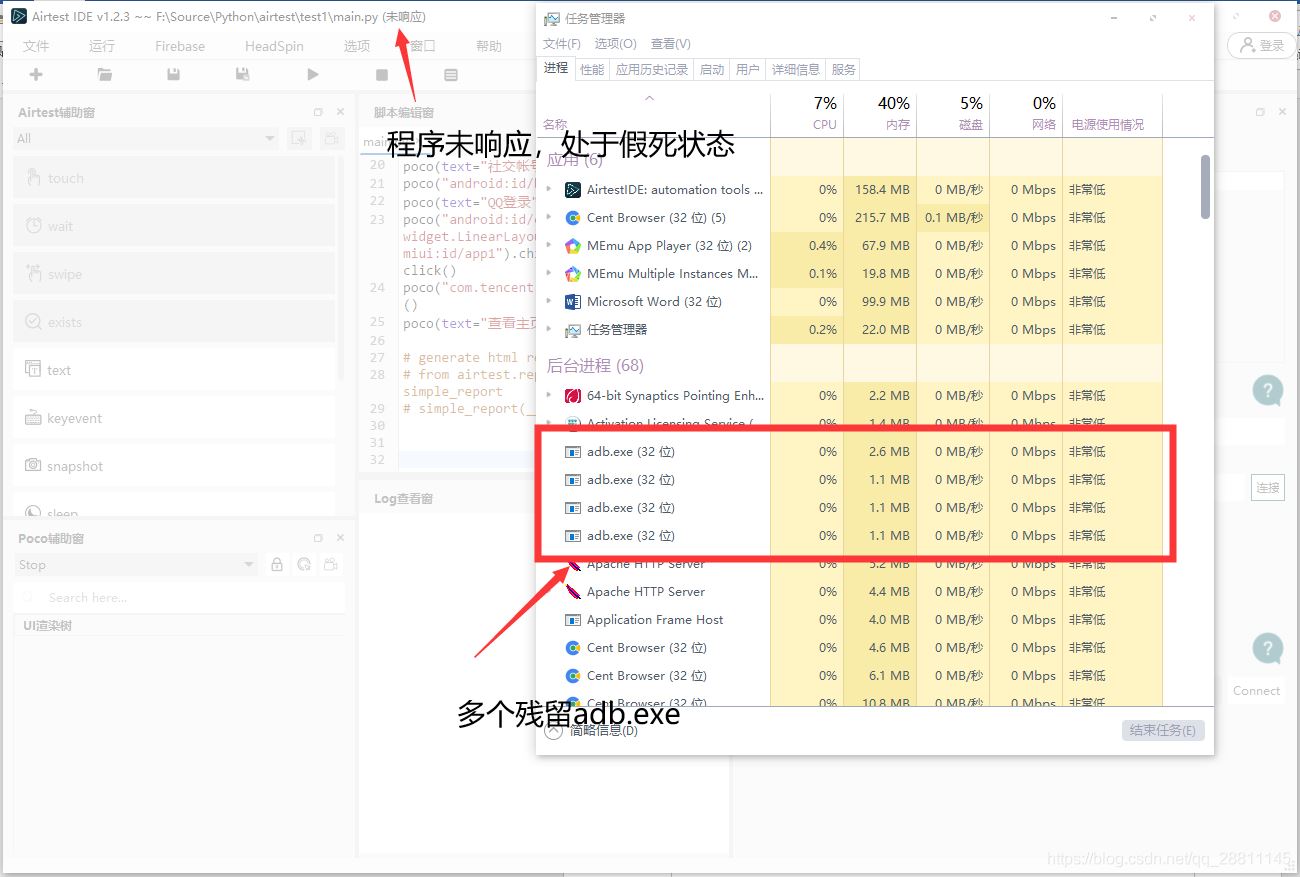Open the HeadSpin menu
Image resolution: width=1300 pixels, height=877 pixels.
pyautogui.click(x=274, y=46)
